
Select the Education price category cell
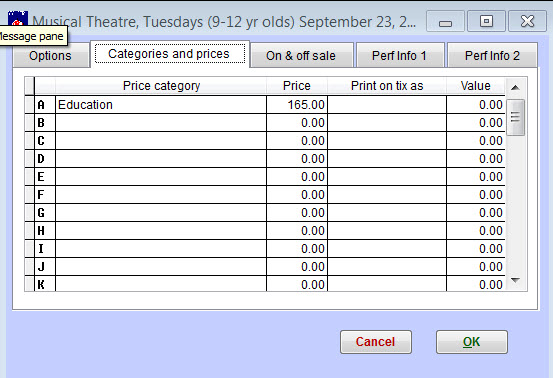click(x=161, y=105)
